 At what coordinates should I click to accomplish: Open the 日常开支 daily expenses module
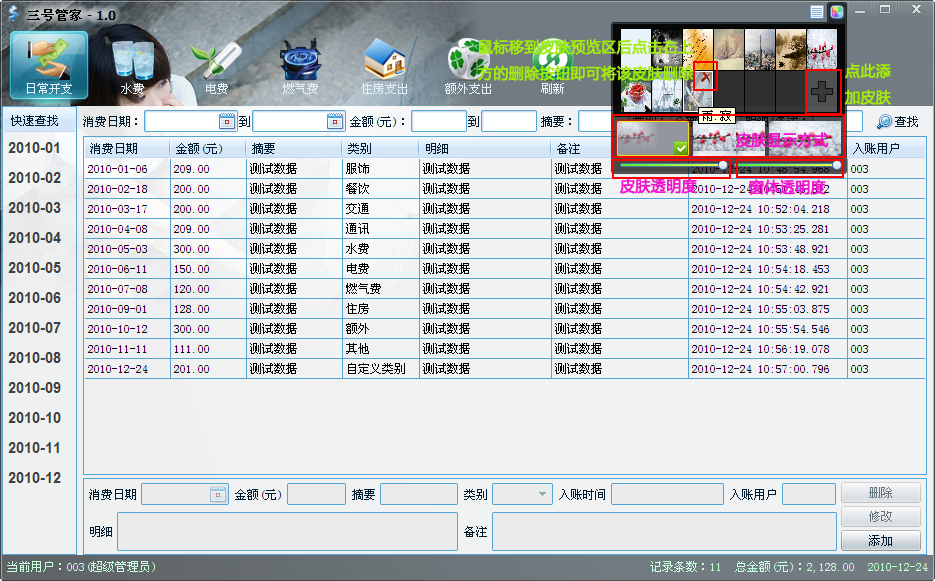[49, 66]
